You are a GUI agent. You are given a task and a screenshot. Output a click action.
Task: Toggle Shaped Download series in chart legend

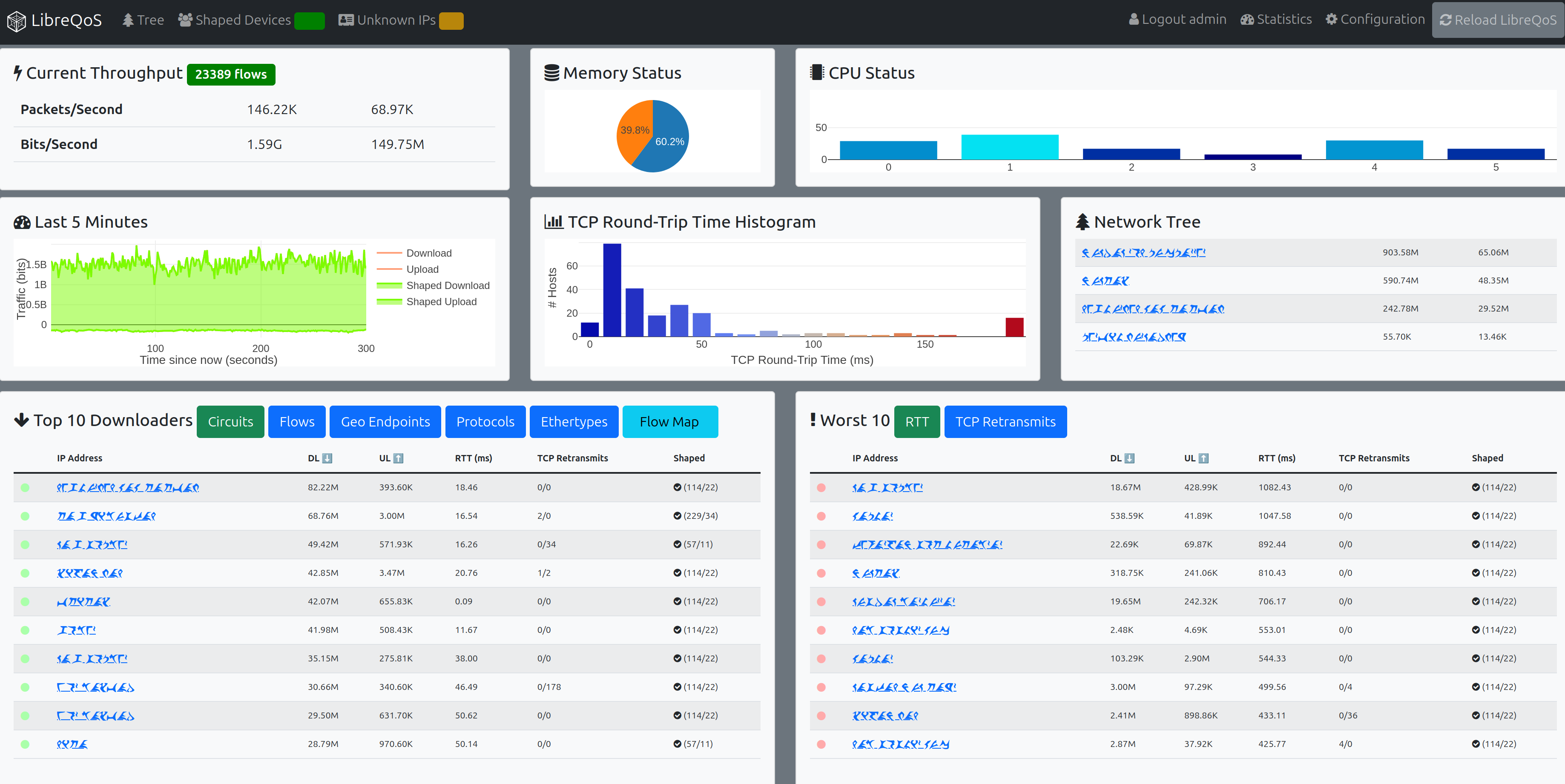tap(447, 286)
